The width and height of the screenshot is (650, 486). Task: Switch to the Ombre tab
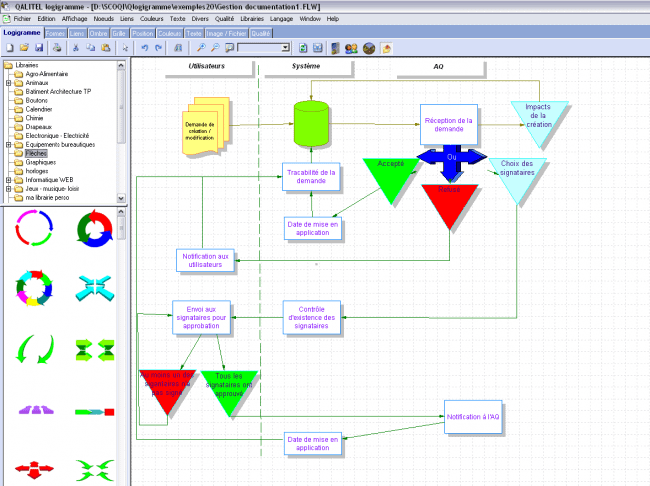click(98, 34)
